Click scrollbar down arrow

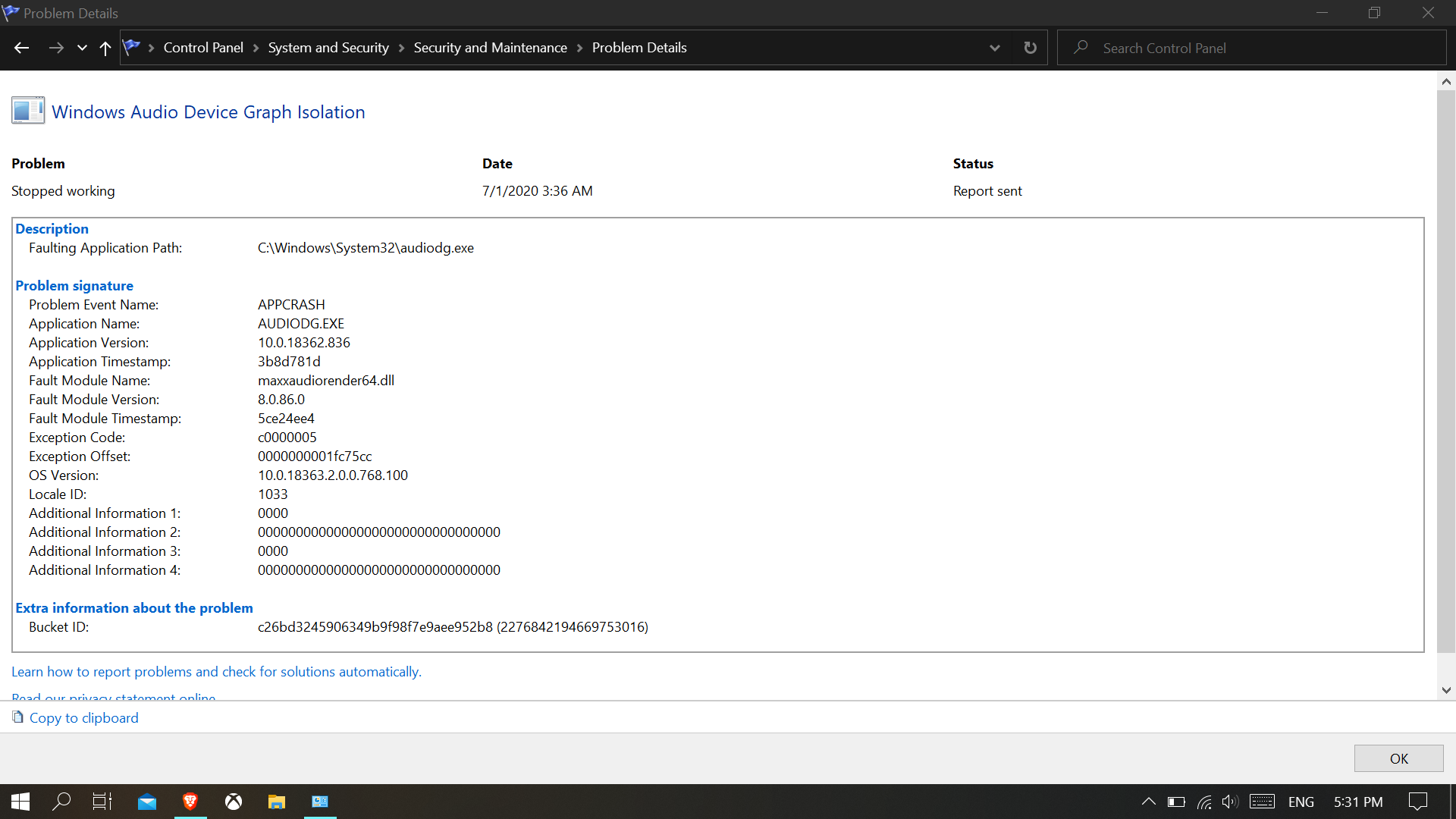coord(1446,690)
